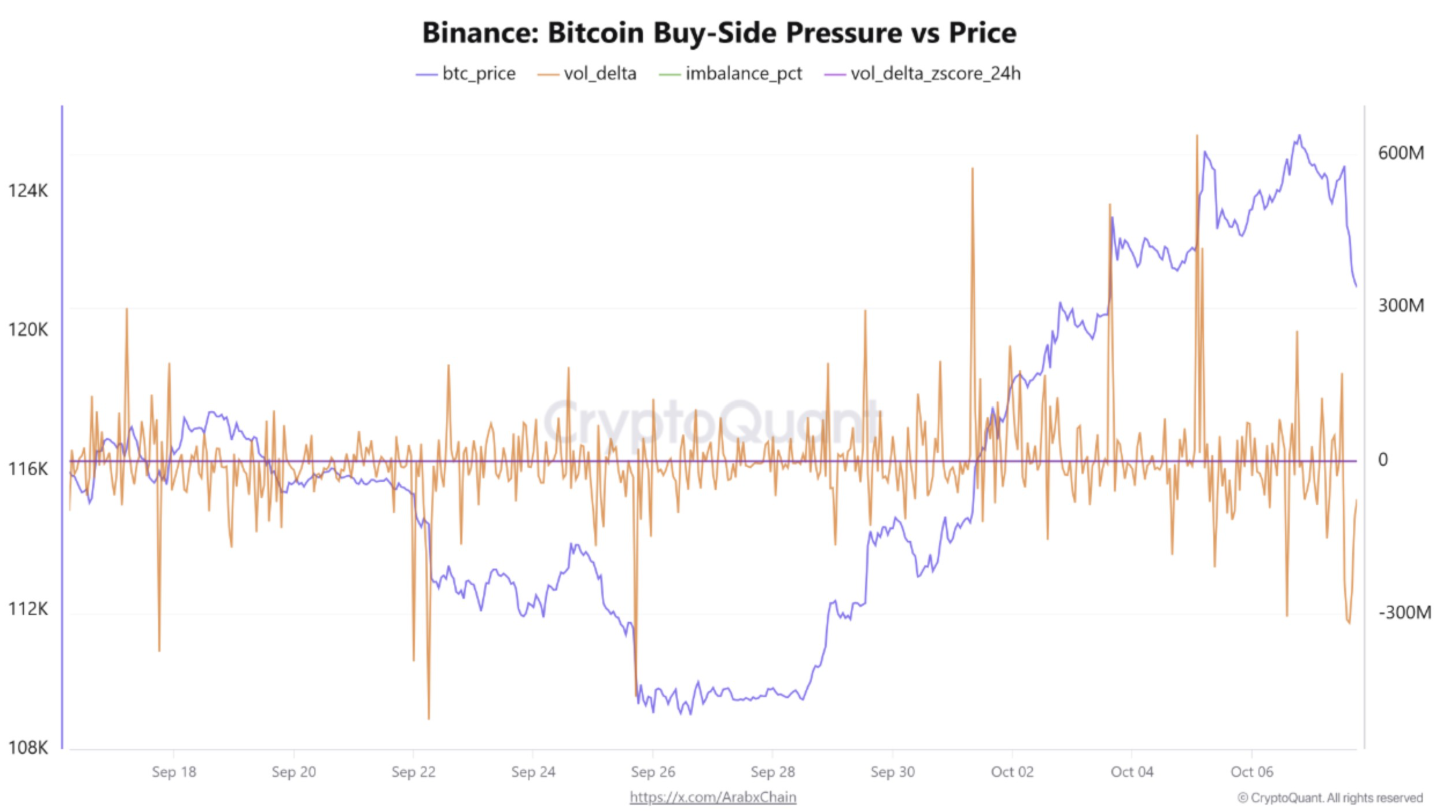Click the 600M right axis label
This screenshot has width=1438, height=811.
point(1400,153)
